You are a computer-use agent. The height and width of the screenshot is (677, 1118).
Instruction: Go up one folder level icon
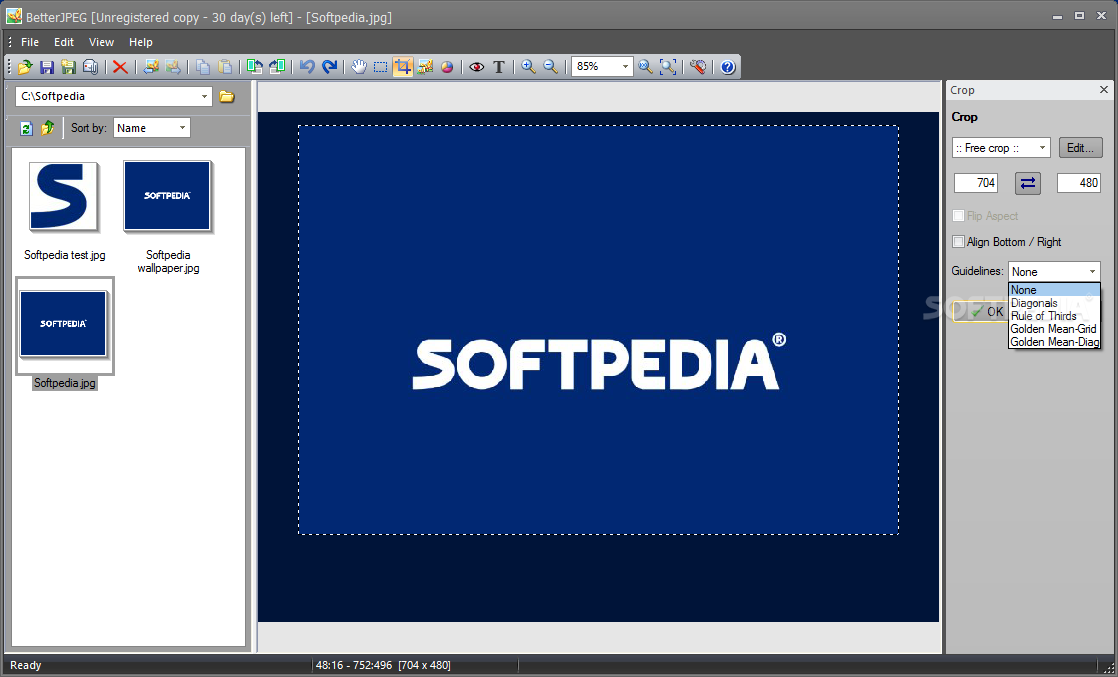[x=48, y=128]
